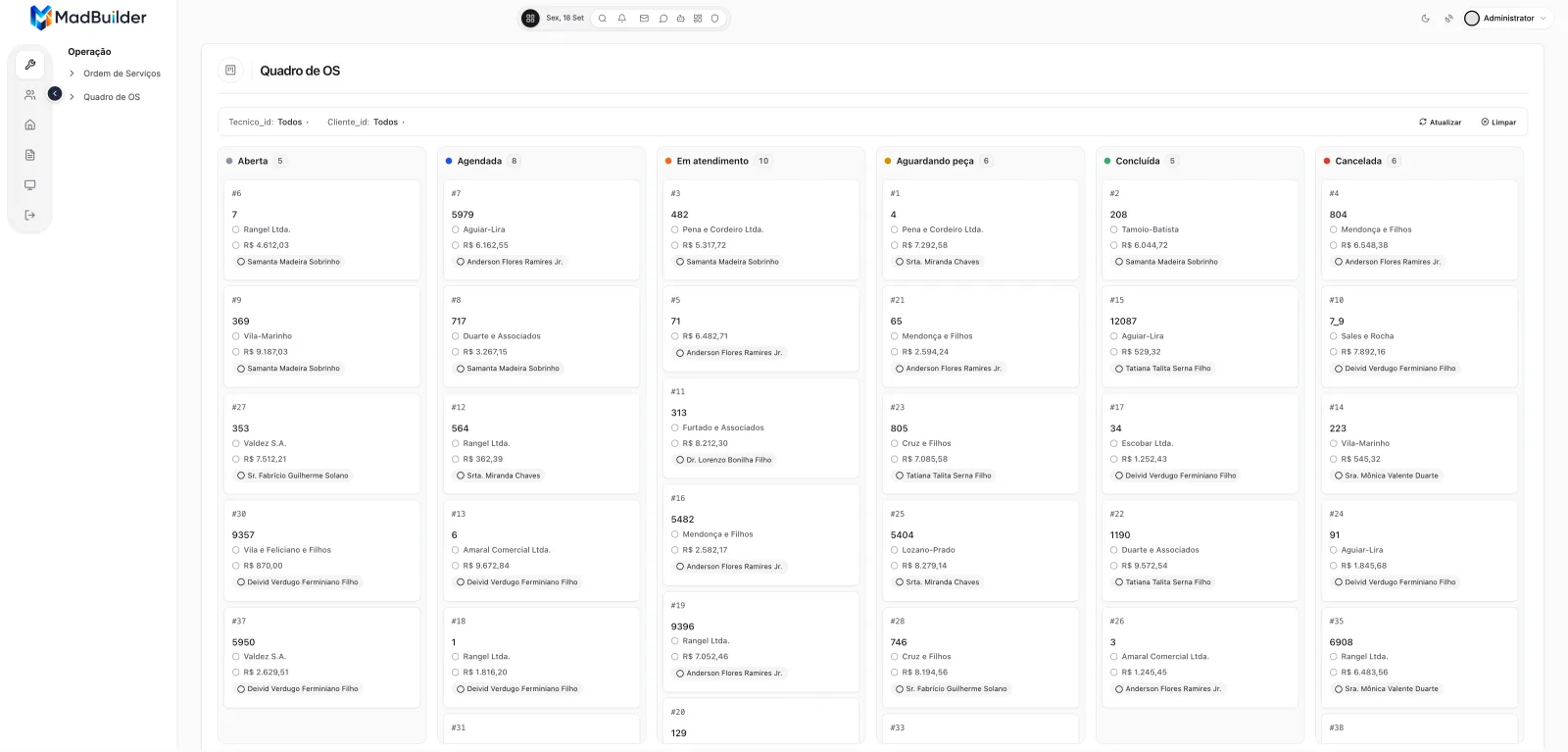Click the Limpar button

click(x=1498, y=122)
